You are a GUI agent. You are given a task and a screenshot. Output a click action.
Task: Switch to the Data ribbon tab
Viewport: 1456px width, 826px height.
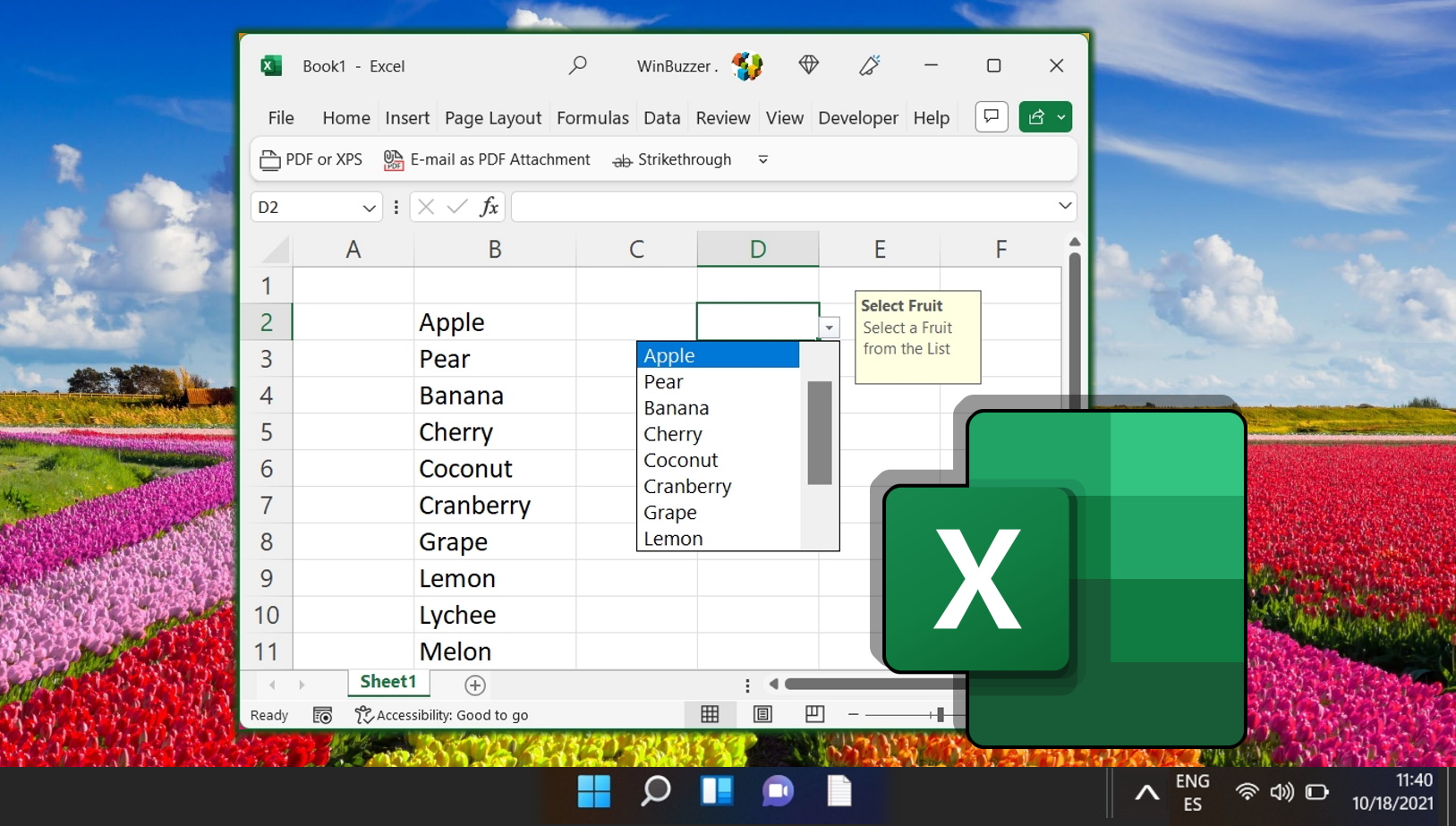pos(661,117)
